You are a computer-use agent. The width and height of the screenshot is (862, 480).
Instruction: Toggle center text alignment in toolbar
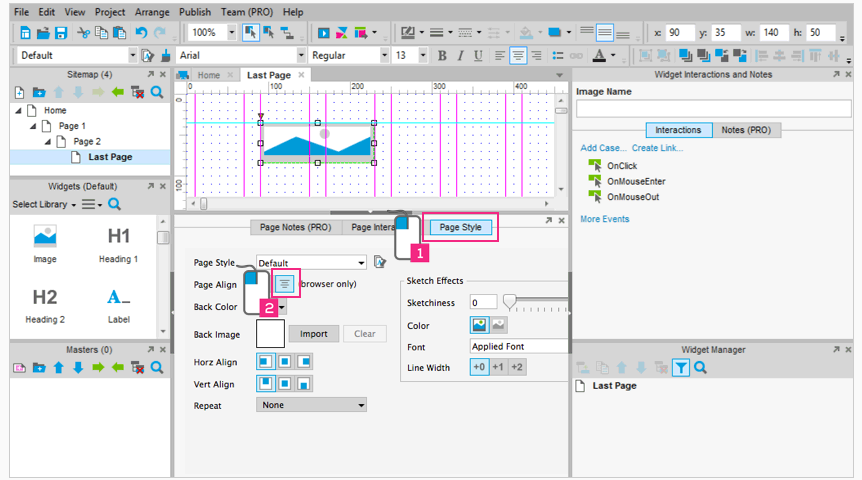(x=518, y=56)
